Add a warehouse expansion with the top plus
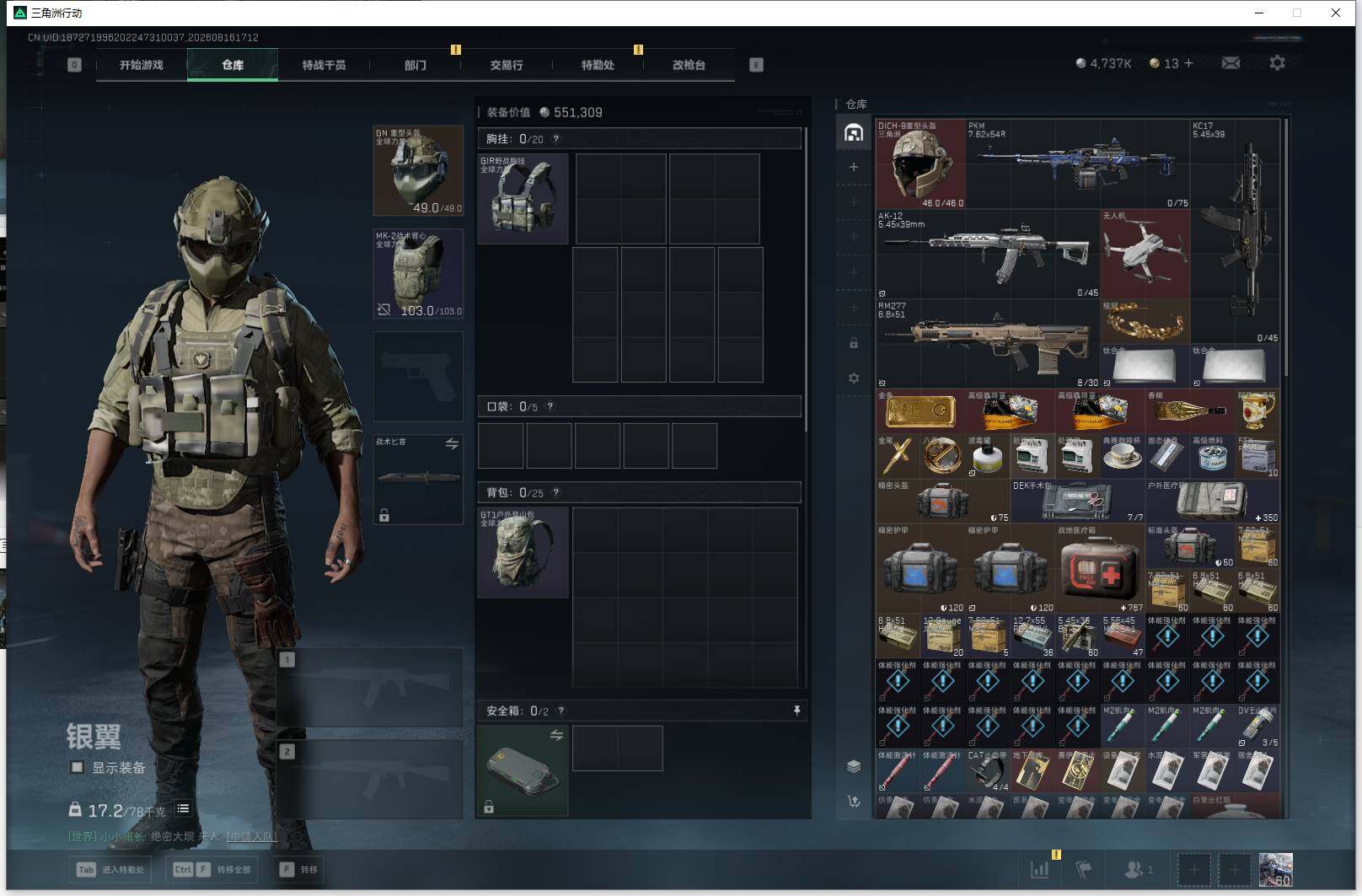1362x896 pixels. click(854, 167)
